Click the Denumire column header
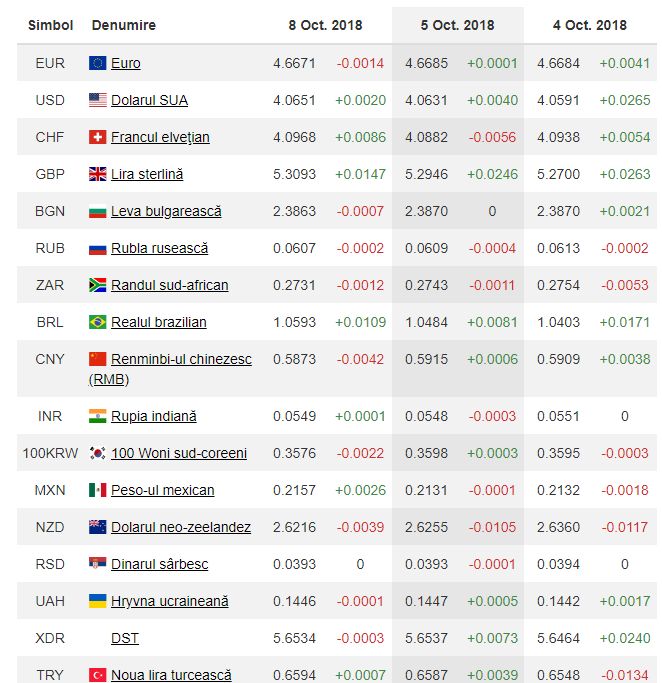 click(123, 25)
